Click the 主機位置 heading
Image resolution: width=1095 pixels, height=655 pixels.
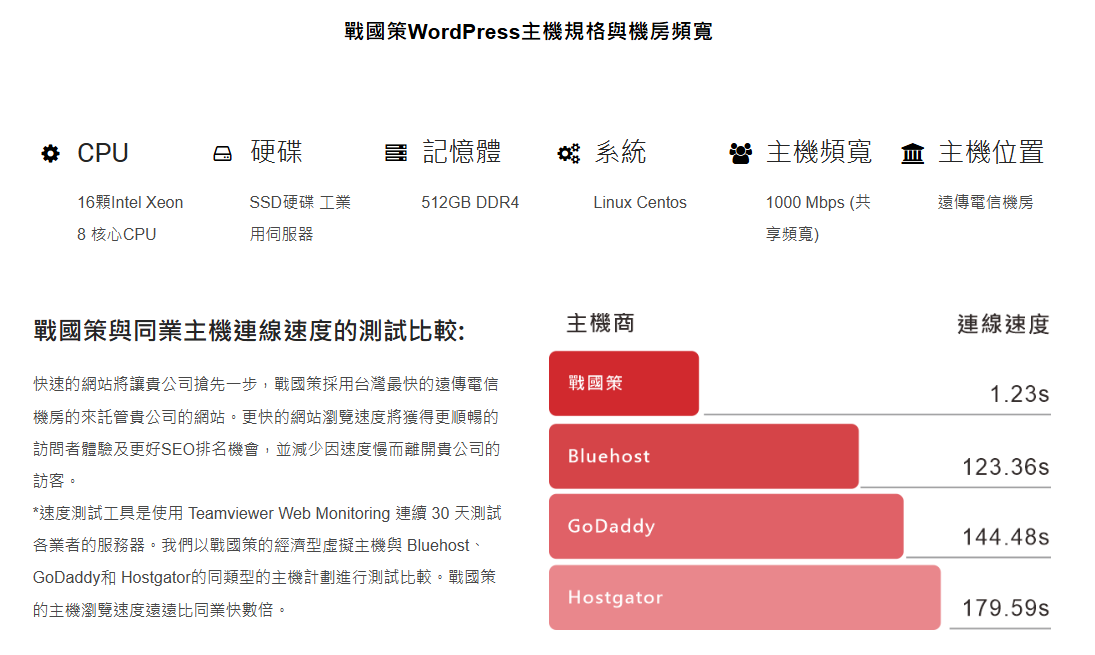pyautogui.click(x=991, y=152)
